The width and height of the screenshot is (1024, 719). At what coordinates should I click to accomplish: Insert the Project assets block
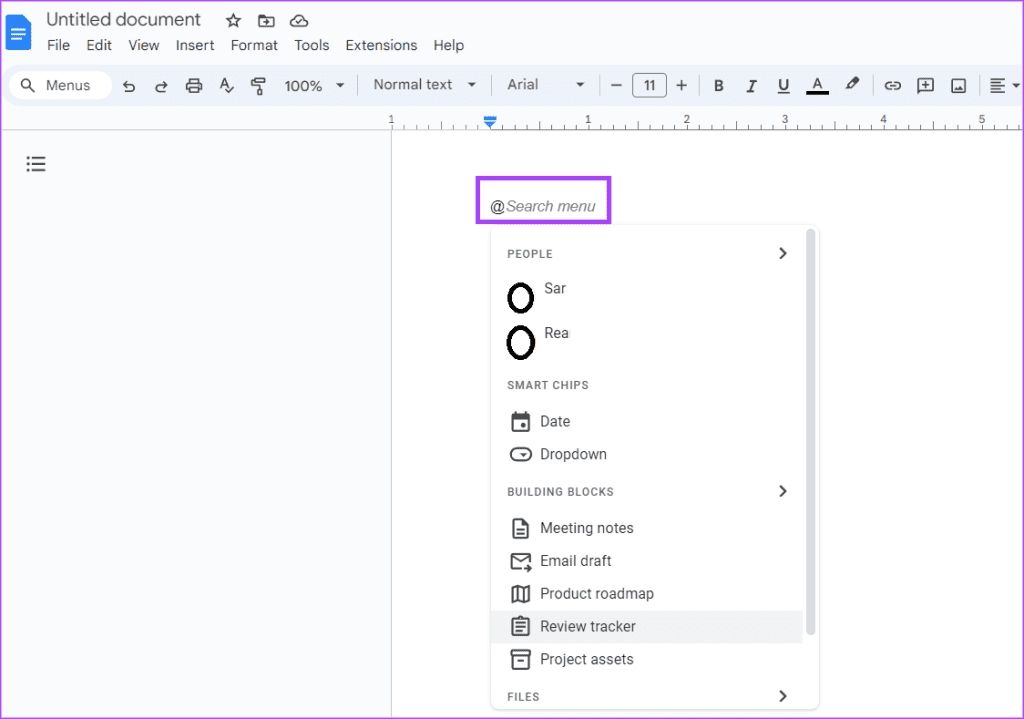647,660
